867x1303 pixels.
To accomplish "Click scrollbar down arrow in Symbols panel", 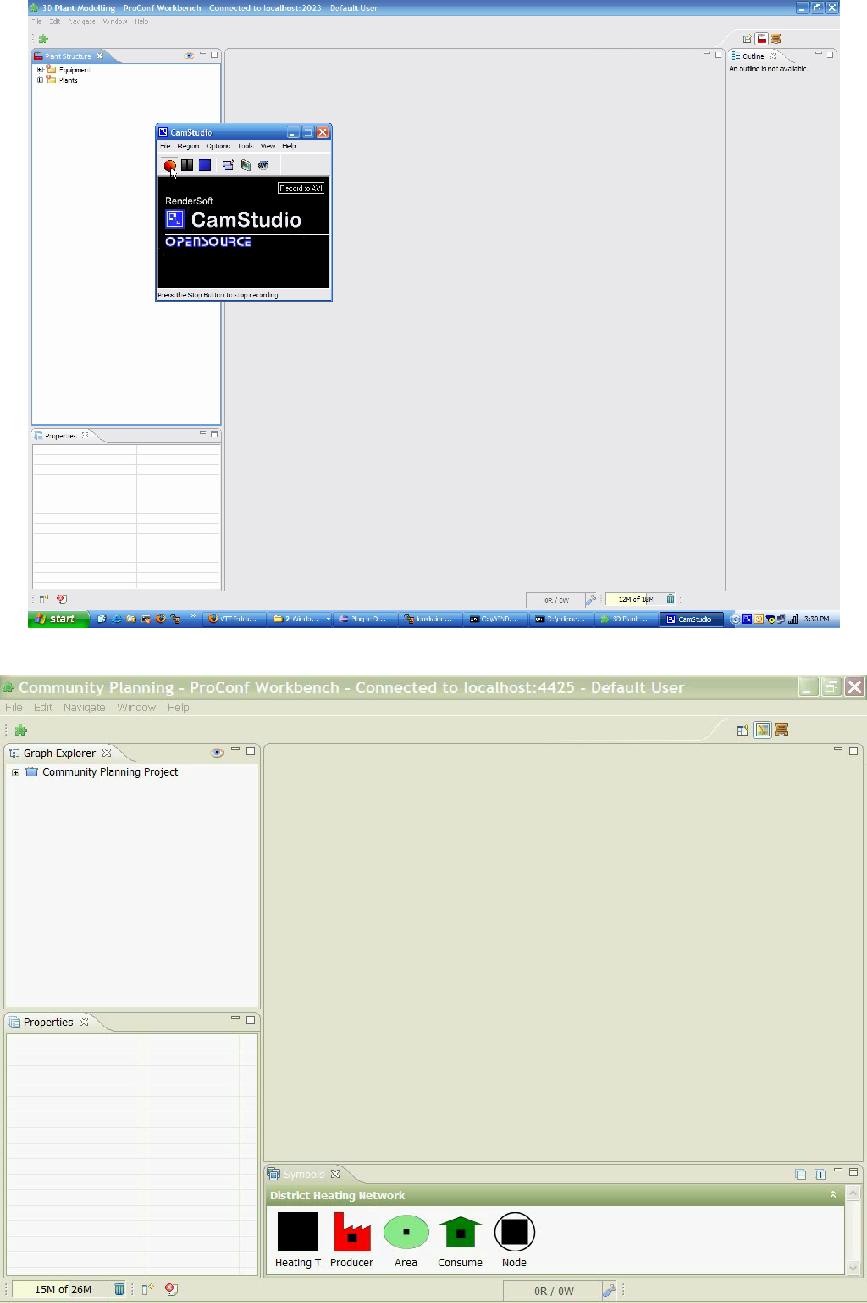I will click(853, 1266).
